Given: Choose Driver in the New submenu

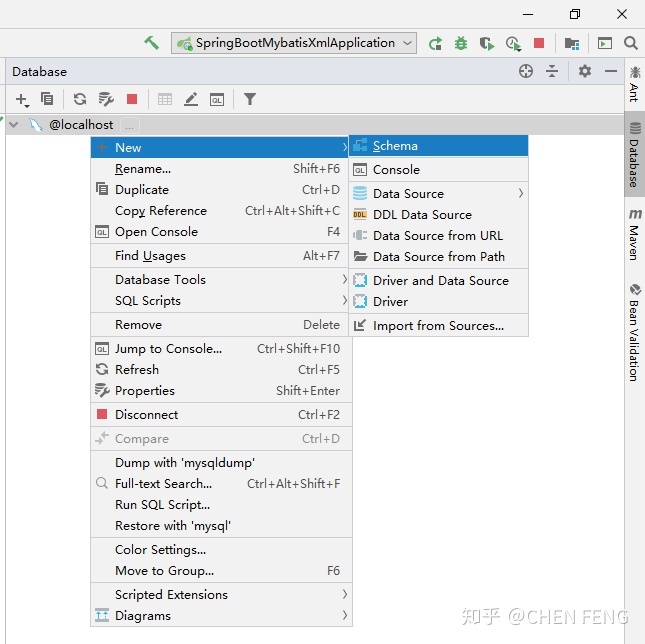Looking at the screenshot, I should point(439,301).
